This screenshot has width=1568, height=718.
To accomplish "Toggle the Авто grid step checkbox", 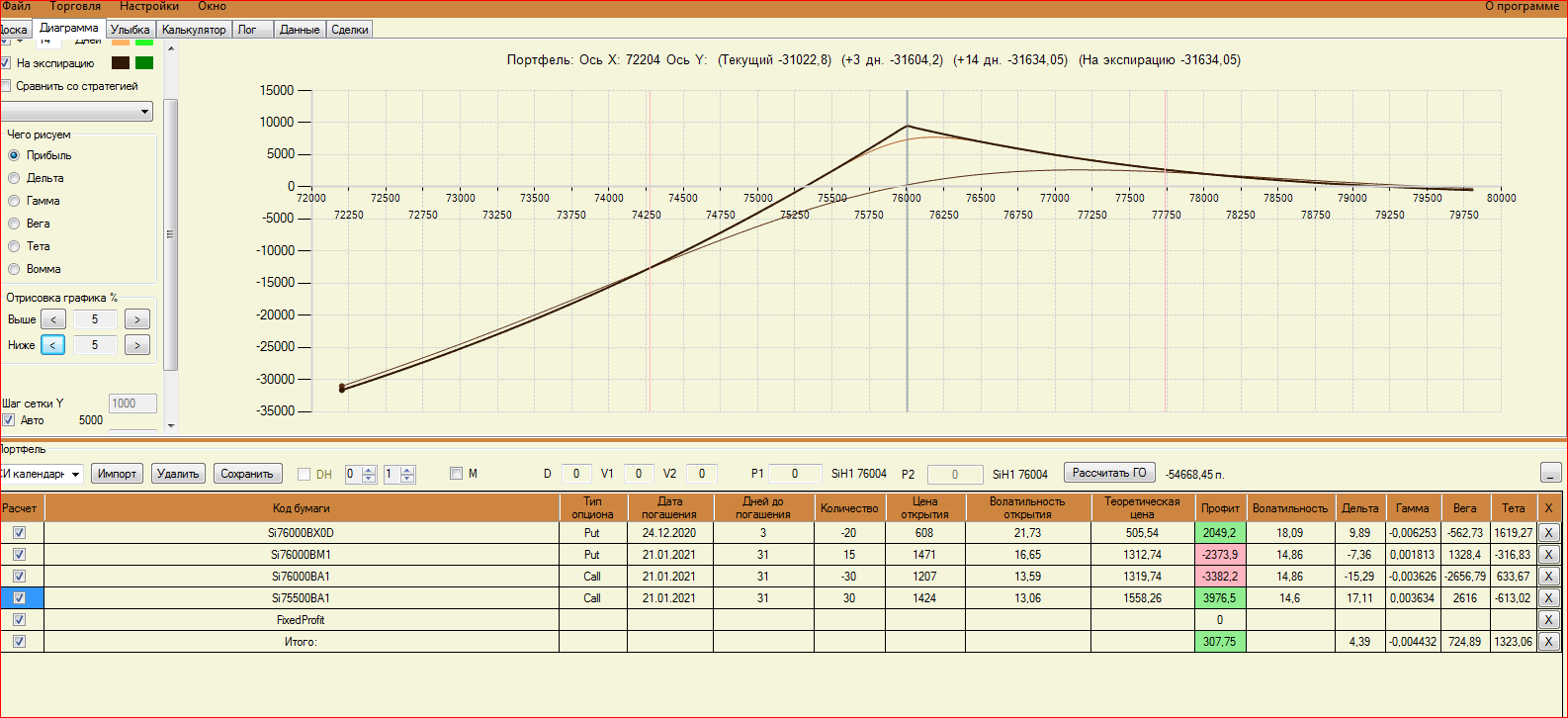I will click(x=8, y=420).
